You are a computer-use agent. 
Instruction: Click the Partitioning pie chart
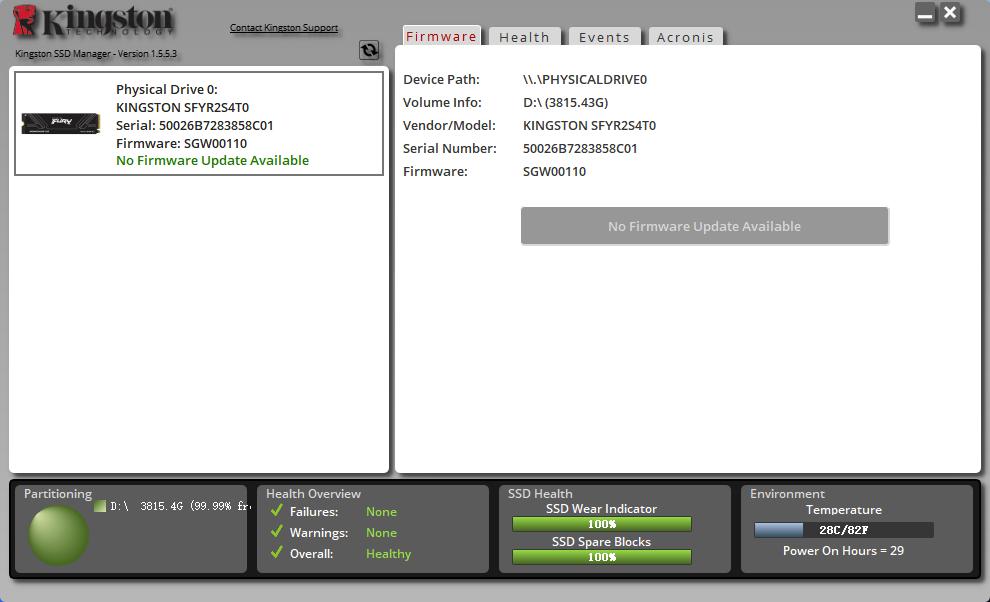(x=58, y=537)
